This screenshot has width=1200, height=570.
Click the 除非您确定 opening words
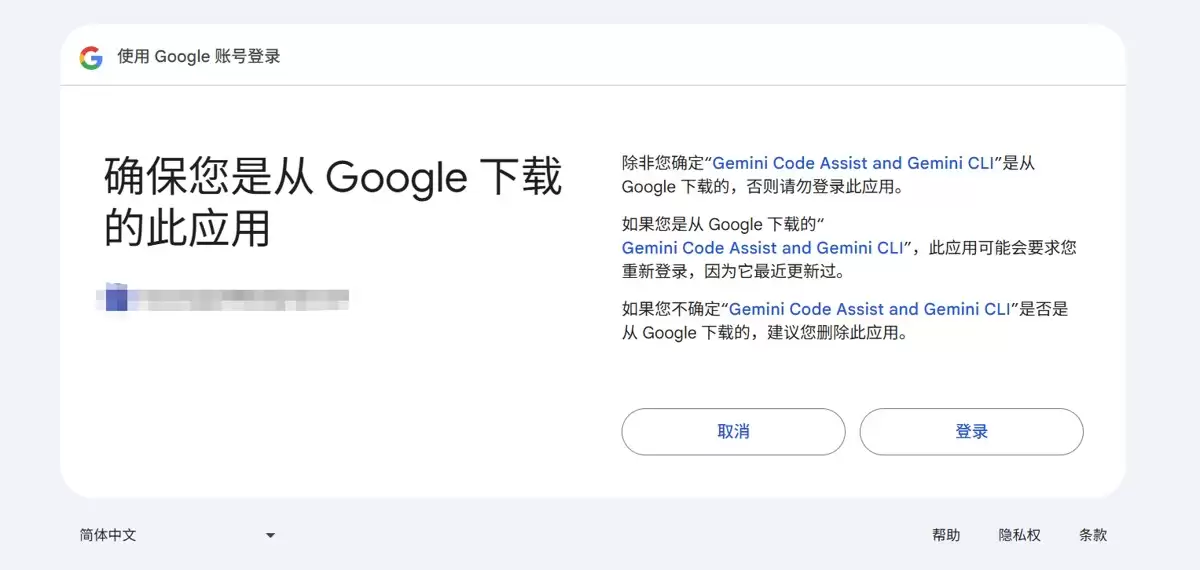click(662, 163)
